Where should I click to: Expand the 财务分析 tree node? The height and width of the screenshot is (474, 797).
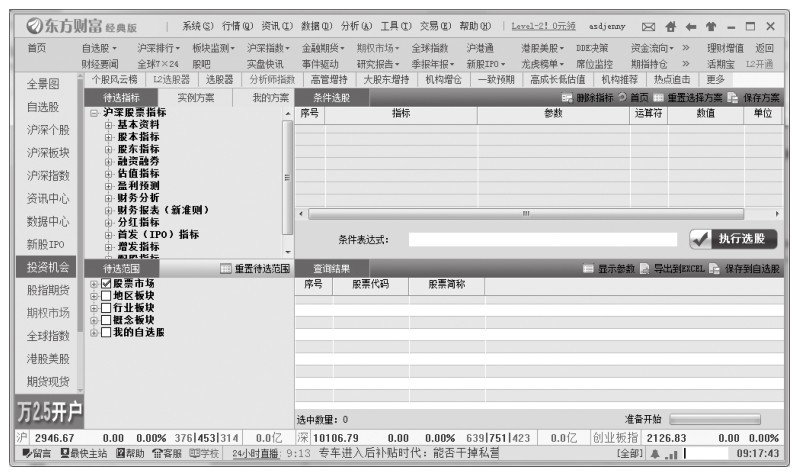tap(108, 198)
